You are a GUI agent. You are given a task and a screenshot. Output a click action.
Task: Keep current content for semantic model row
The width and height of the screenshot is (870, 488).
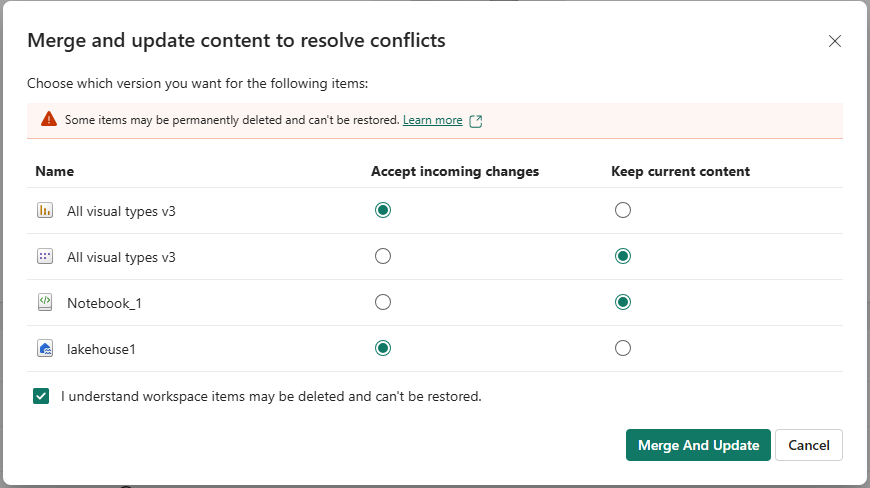pyautogui.click(x=623, y=256)
